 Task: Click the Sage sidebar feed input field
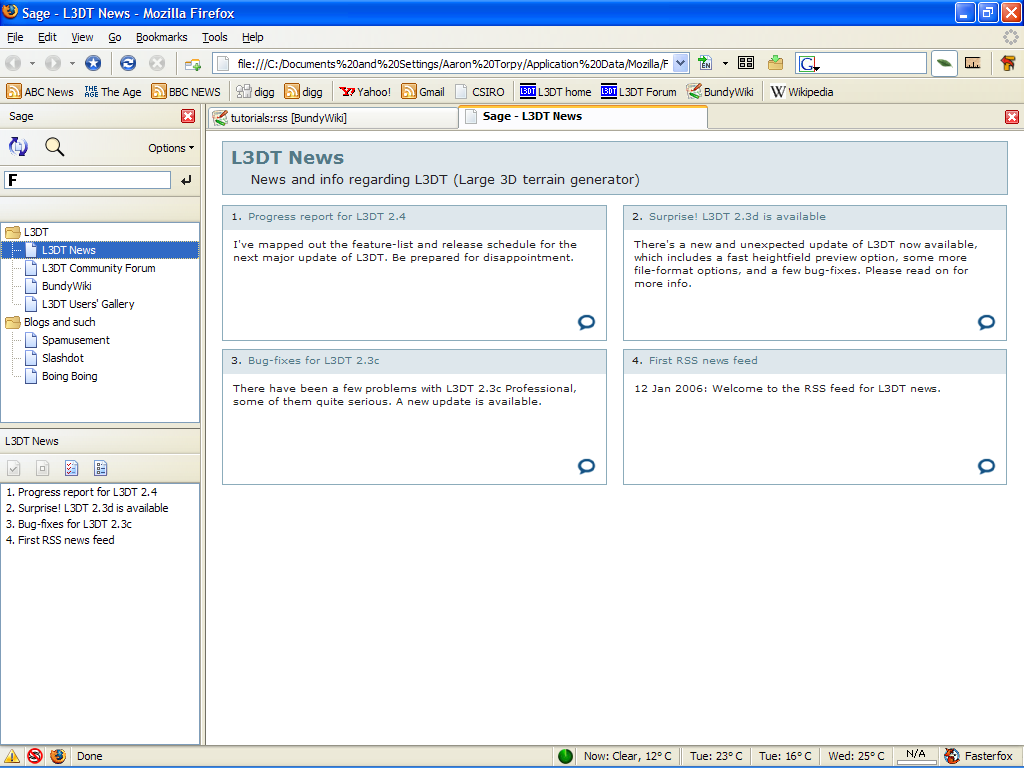tap(88, 180)
